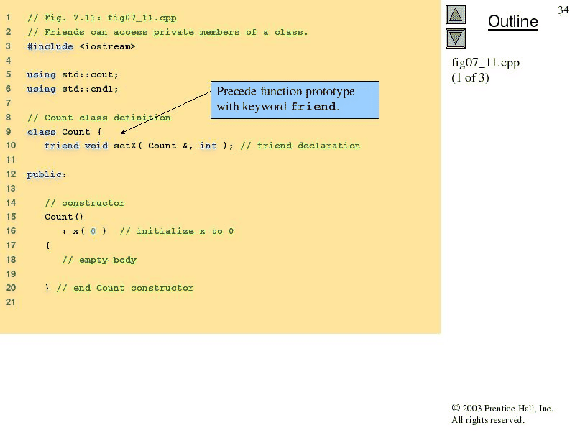Image resolution: width=575 pixels, height=431 pixels.
Task: Click the using std::cout; line
Action: [72, 74]
